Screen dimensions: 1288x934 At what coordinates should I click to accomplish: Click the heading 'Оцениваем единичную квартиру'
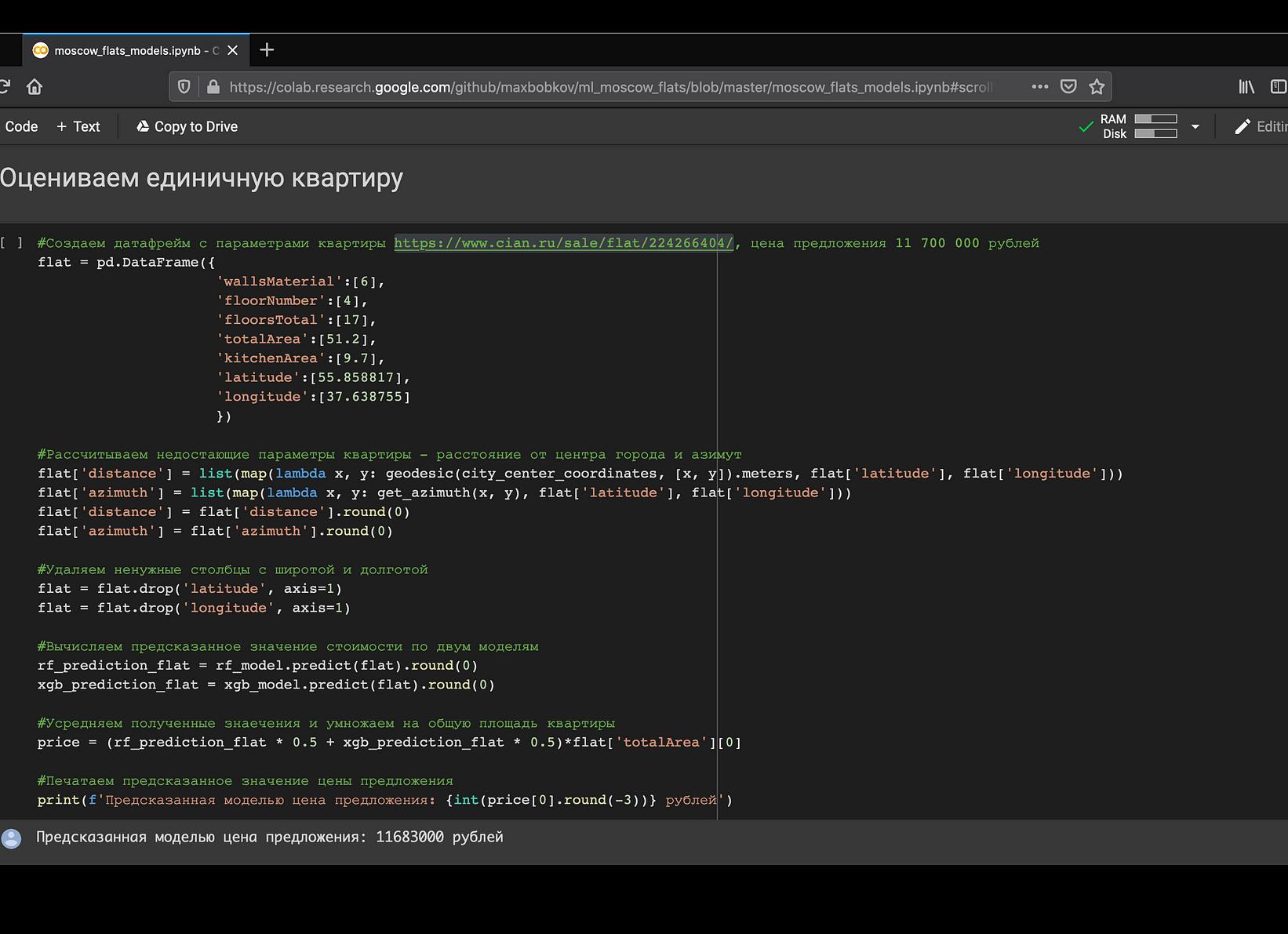(202, 178)
